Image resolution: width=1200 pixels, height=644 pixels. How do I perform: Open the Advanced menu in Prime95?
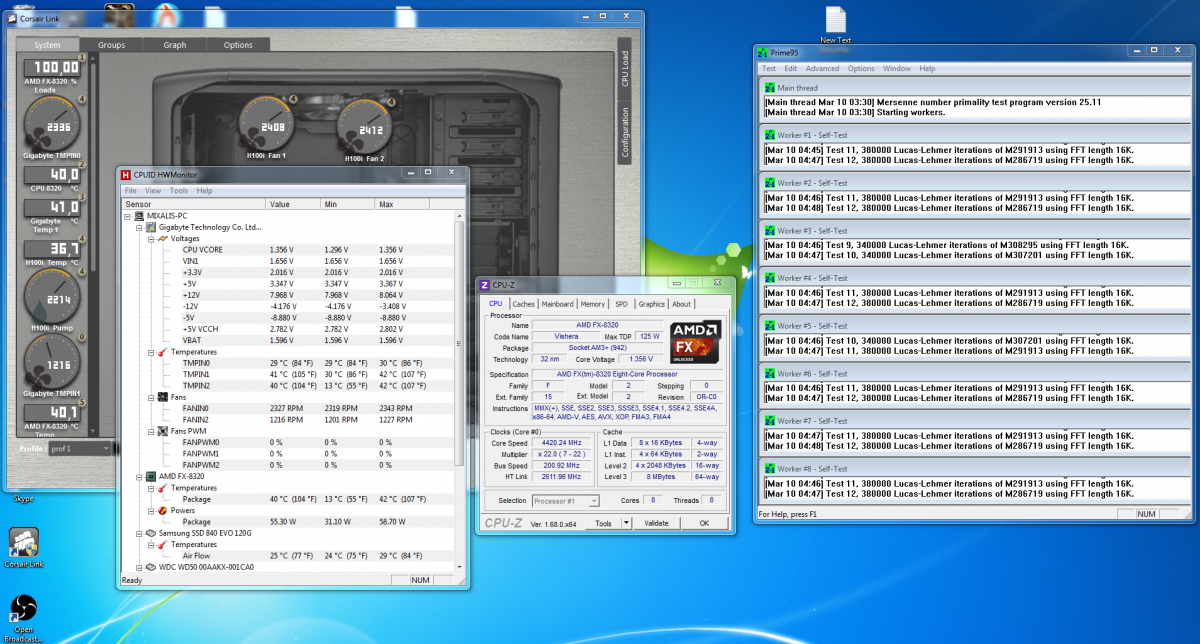point(822,69)
